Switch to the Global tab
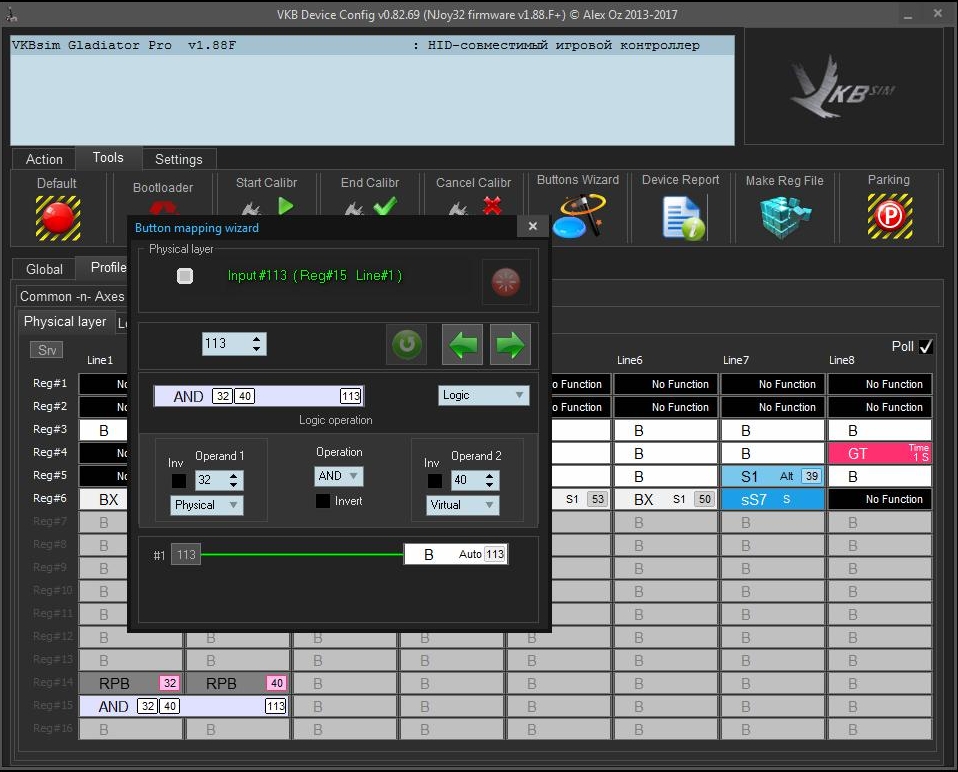This screenshot has width=958, height=772. (44, 269)
